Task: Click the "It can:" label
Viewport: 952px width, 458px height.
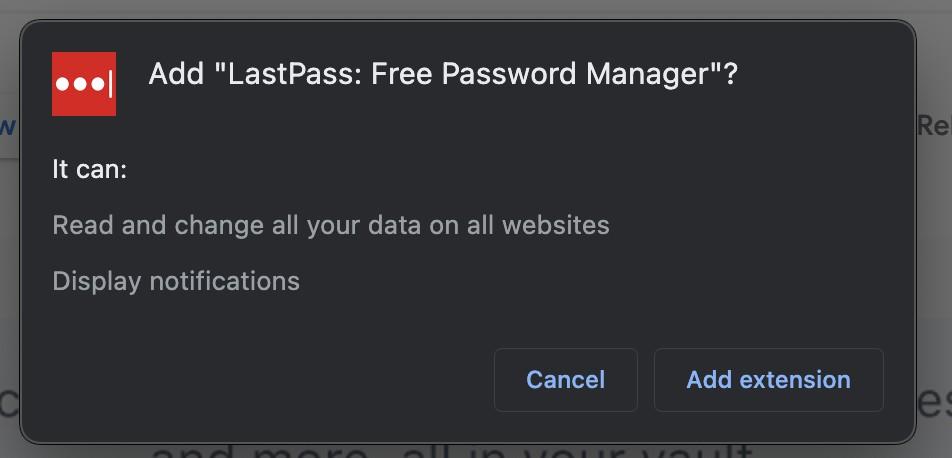Action: point(90,169)
